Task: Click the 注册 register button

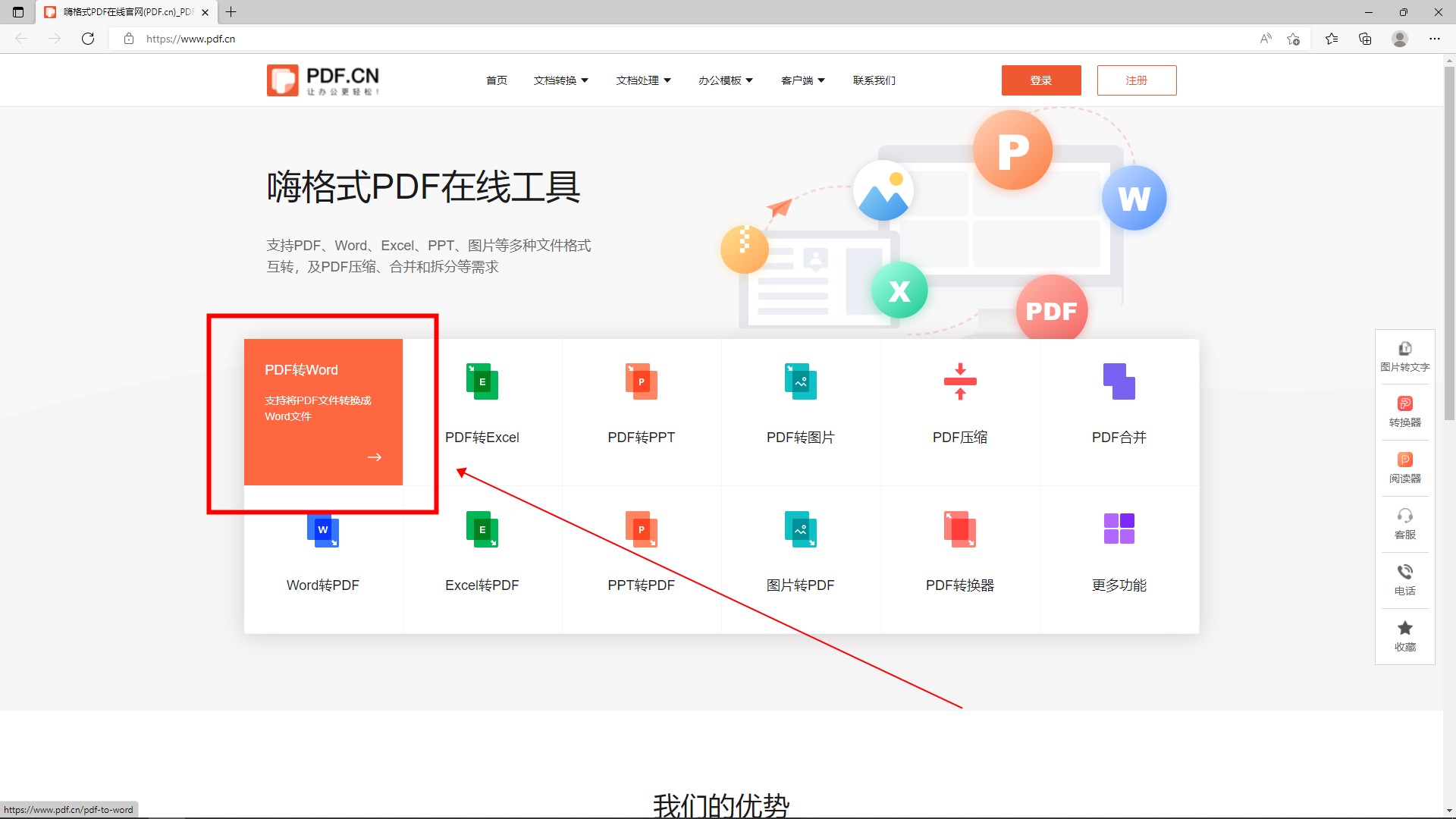Action: [1137, 80]
